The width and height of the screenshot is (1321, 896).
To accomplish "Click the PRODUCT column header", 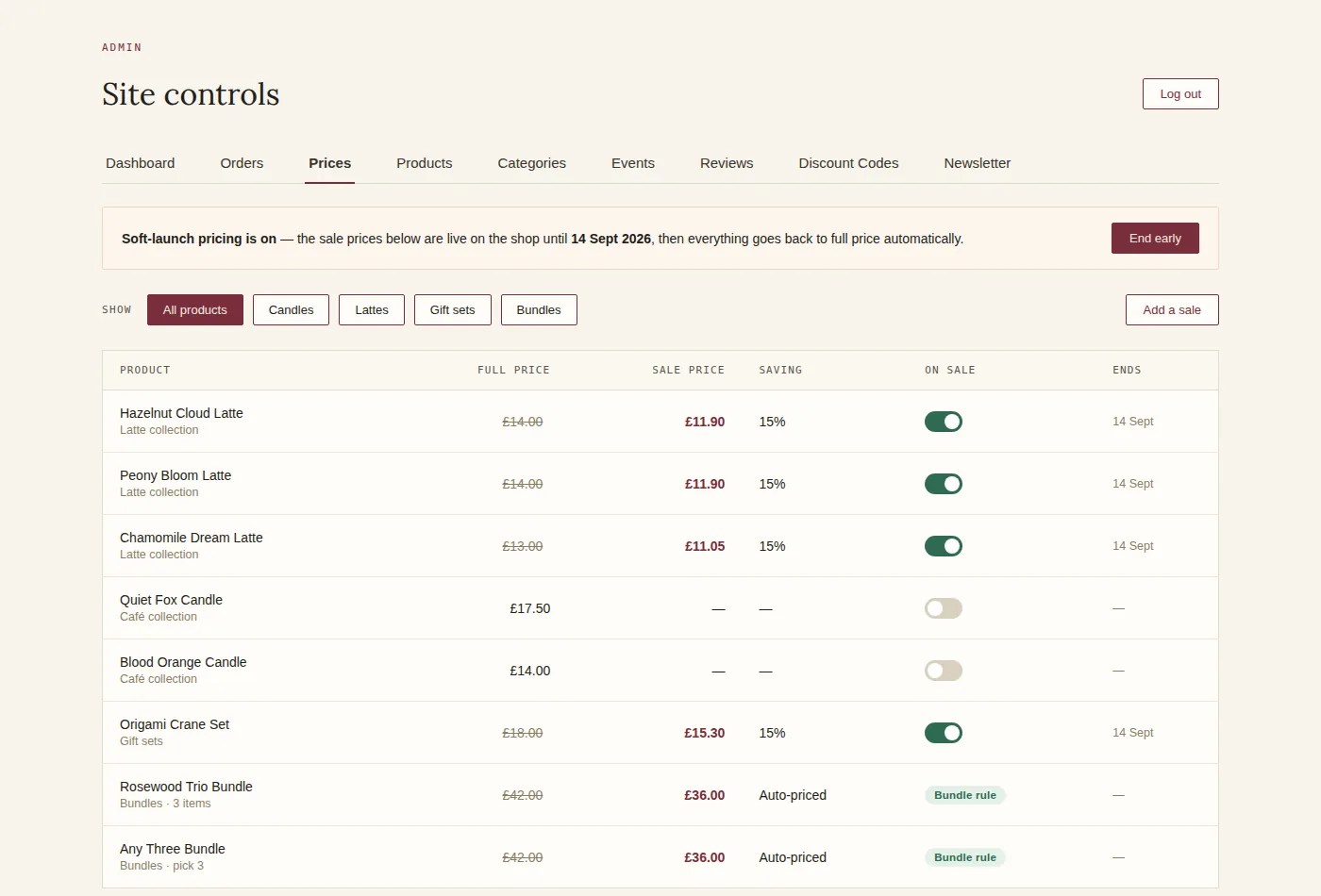I will point(145,371).
